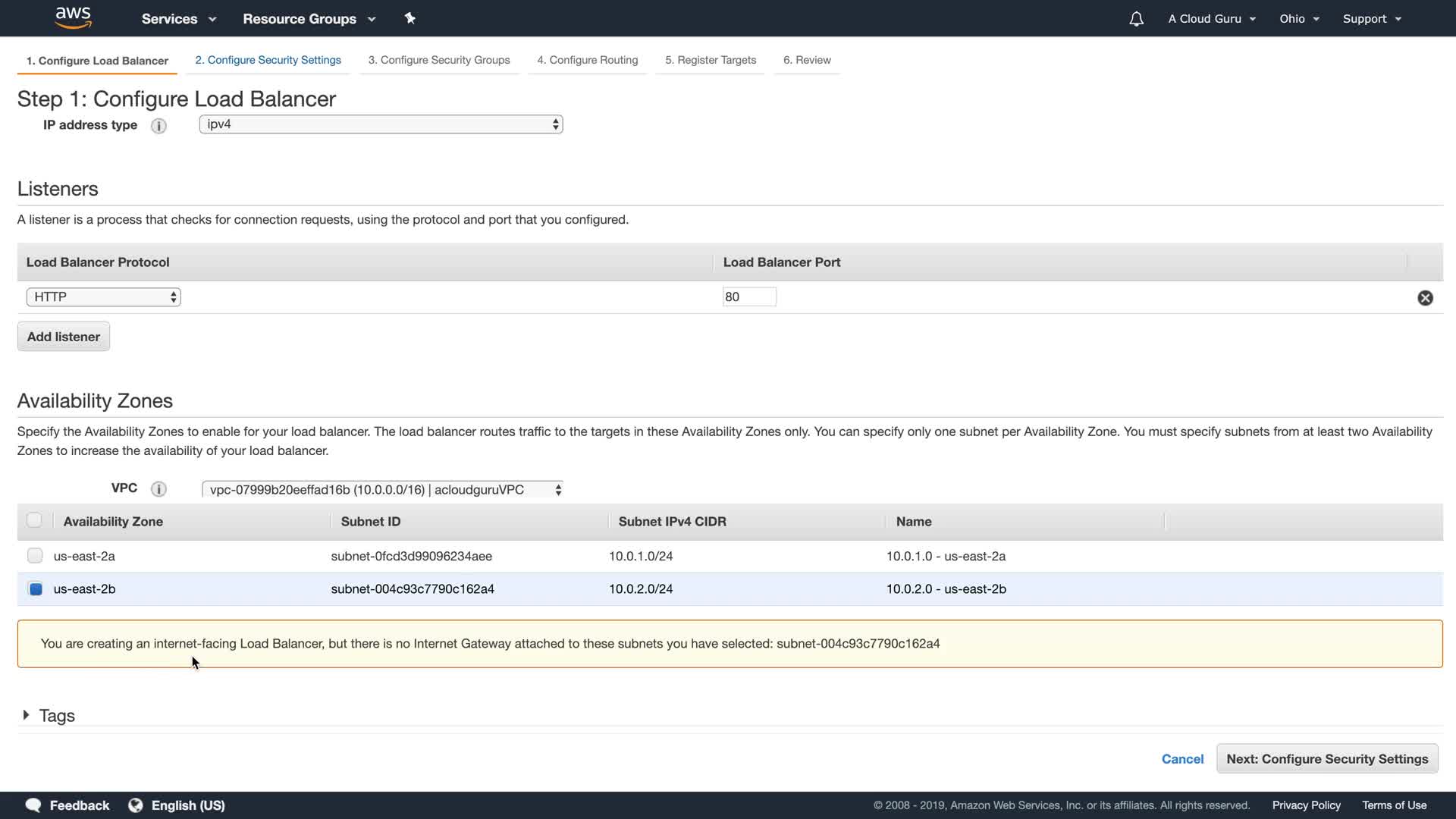Viewport: 1456px width, 819px height.
Task: Open the IP address type ipv4 dropdown
Action: point(381,124)
